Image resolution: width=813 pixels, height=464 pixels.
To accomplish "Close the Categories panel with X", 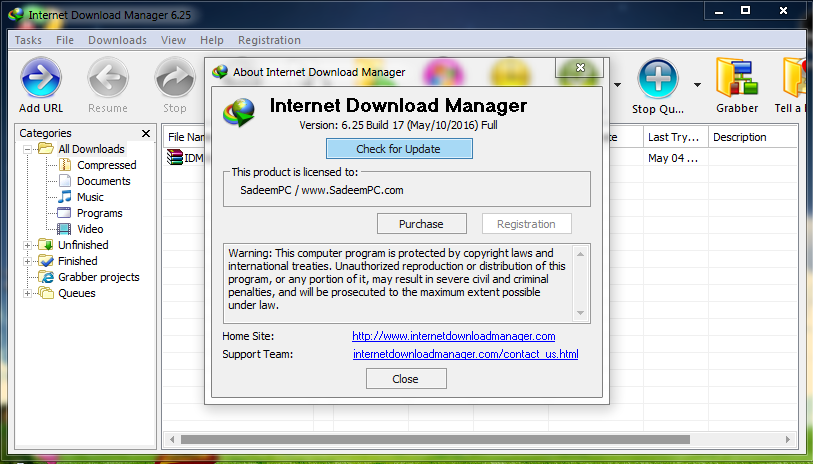I will 146,134.
